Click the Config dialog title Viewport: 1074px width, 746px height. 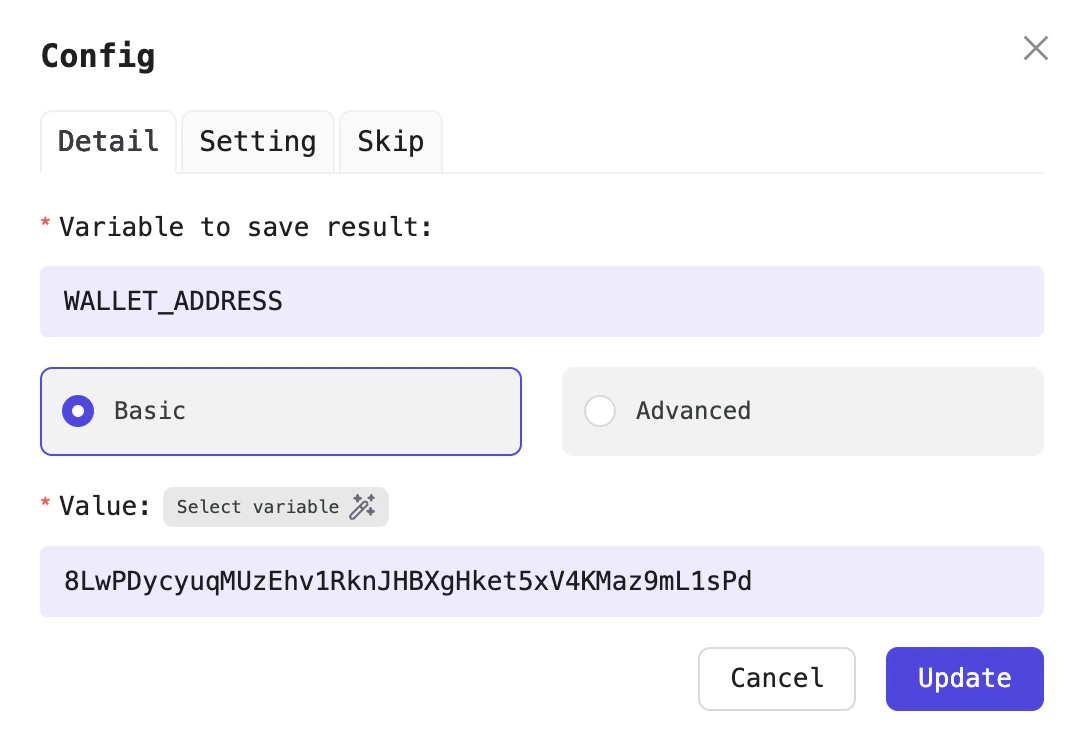click(98, 55)
